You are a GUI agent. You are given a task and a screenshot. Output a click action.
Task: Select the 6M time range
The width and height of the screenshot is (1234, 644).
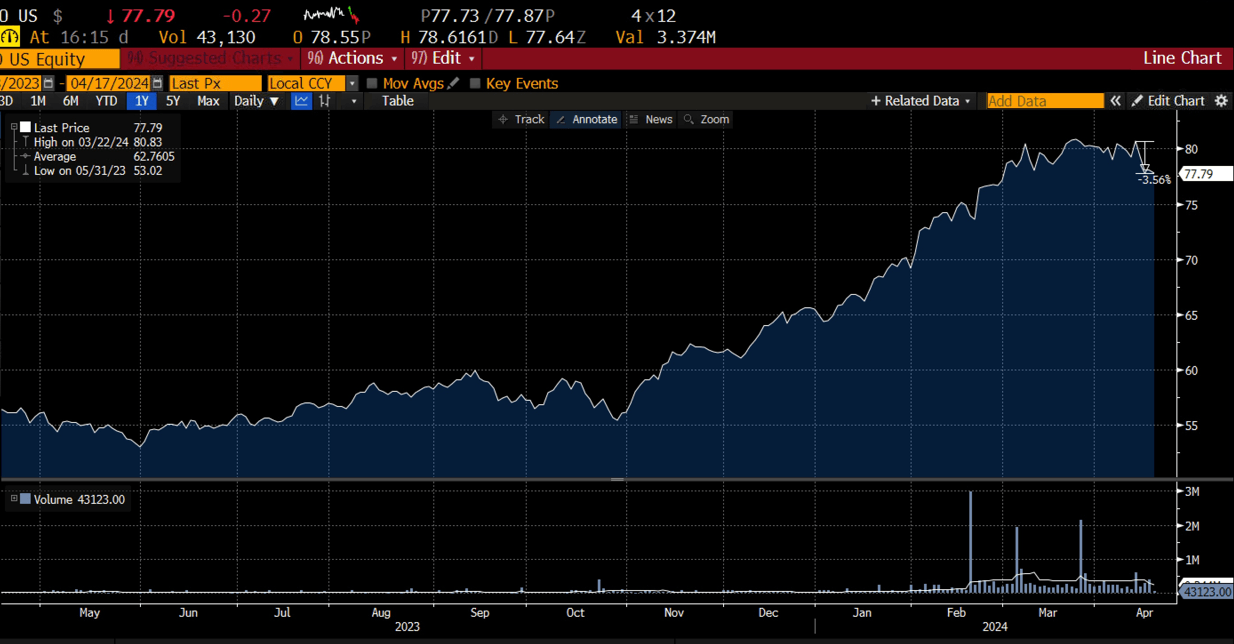click(x=70, y=101)
